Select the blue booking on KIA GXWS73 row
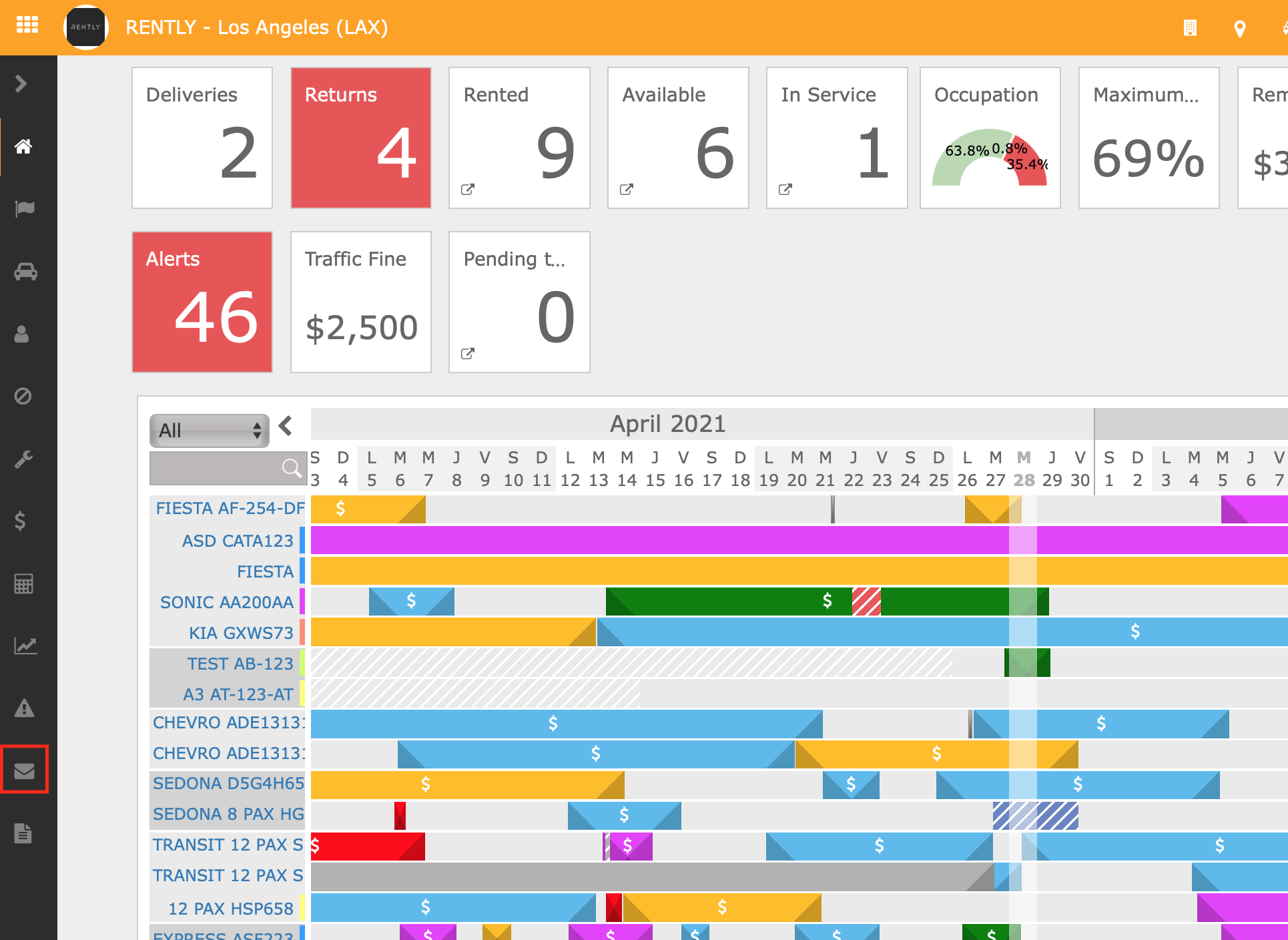 (x=942, y=632)
